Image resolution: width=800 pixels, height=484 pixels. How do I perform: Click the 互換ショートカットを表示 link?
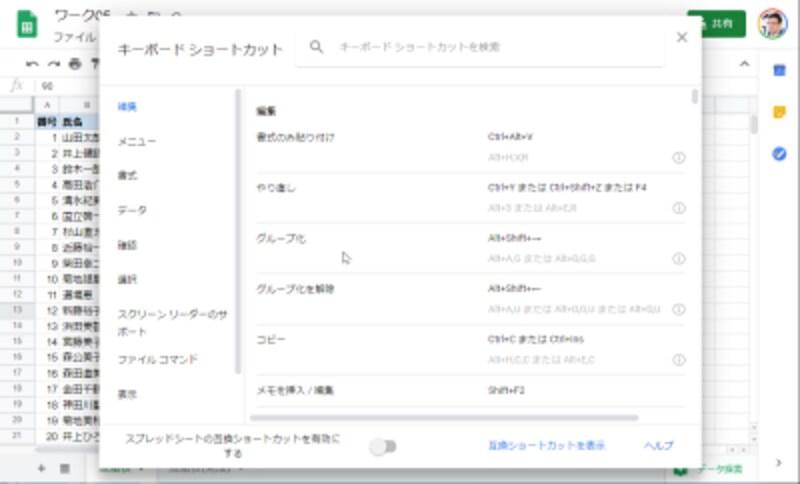pyautogui.click(x=546, y=445)
